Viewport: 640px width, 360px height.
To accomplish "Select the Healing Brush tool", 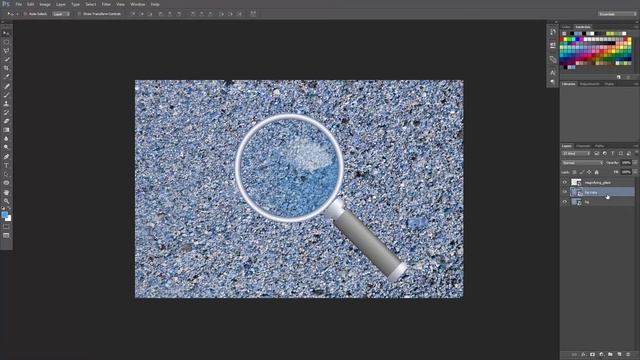I will tap(6, 86).
